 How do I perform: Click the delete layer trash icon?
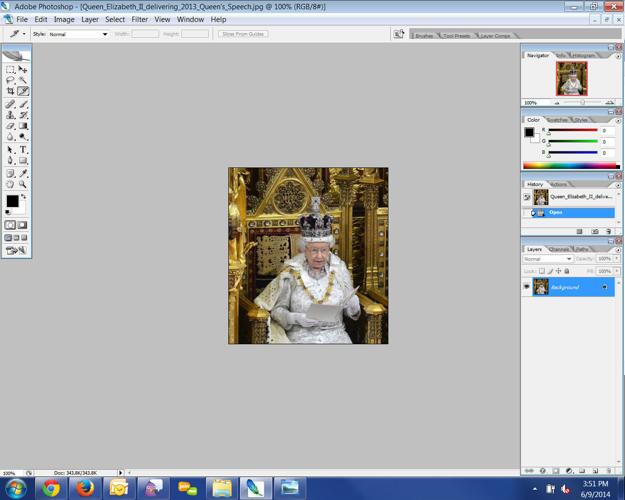point(609,470)
